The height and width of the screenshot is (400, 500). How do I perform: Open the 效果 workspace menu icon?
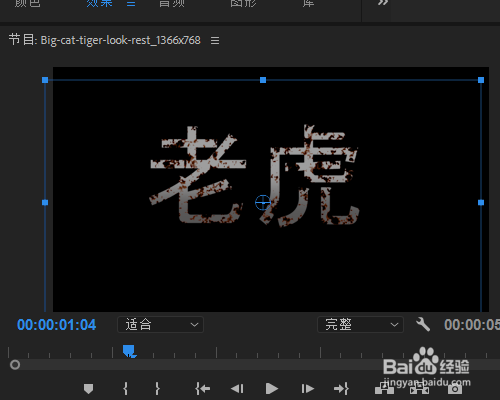[131, 4]
